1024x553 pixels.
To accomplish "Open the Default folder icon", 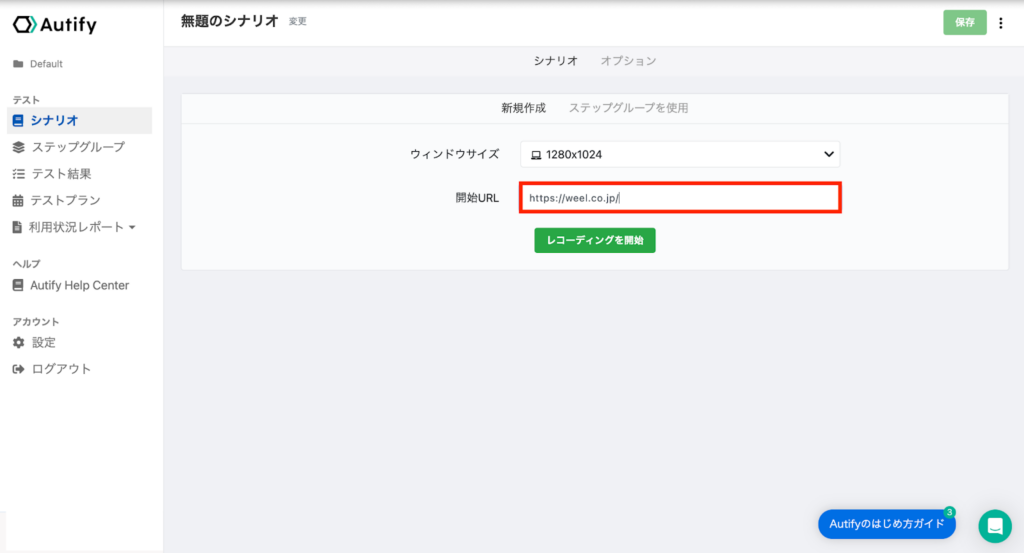I will coord(18,64).
